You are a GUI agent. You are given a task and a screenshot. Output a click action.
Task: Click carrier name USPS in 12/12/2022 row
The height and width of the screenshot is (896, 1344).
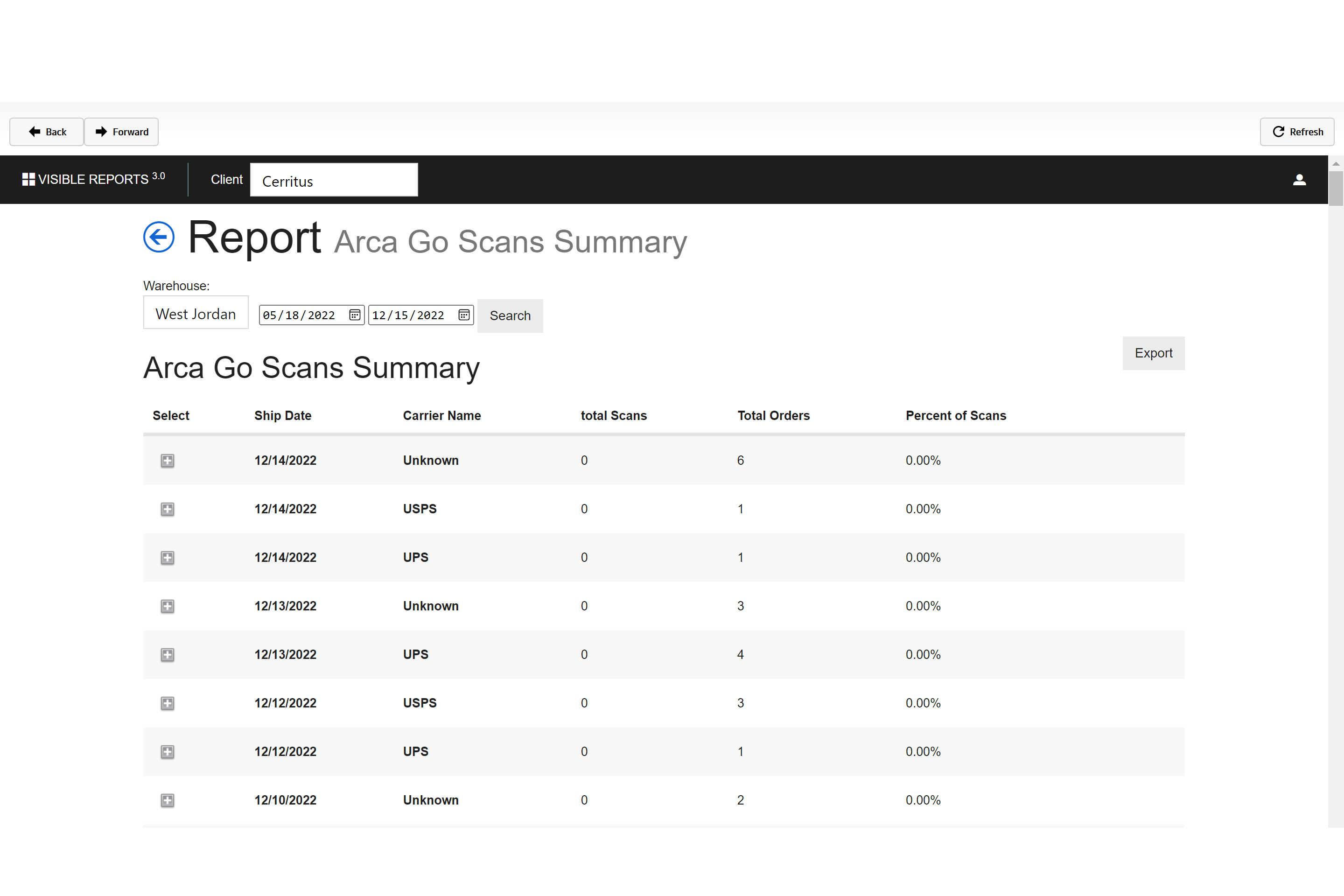(420, 703)
